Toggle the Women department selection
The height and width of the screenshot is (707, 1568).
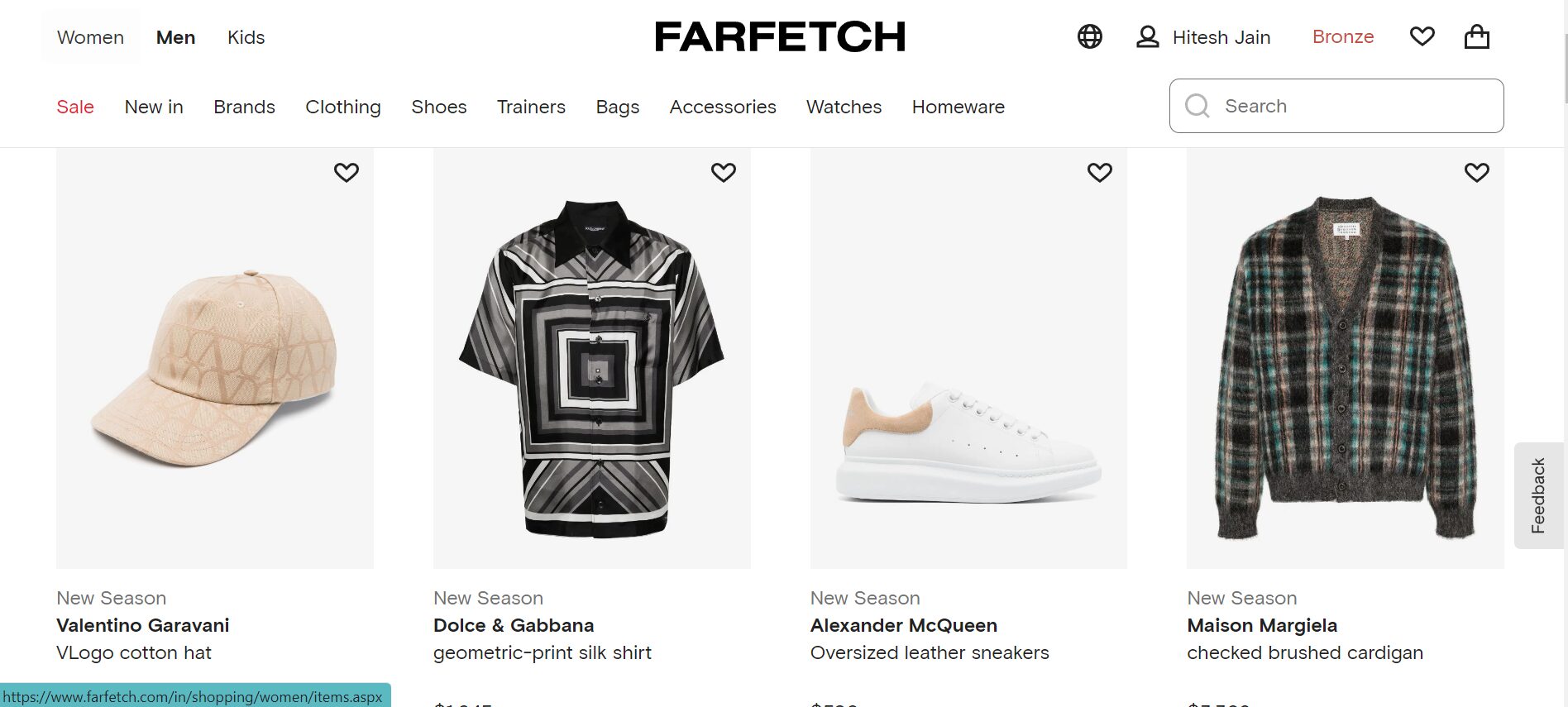click(89, 36)
